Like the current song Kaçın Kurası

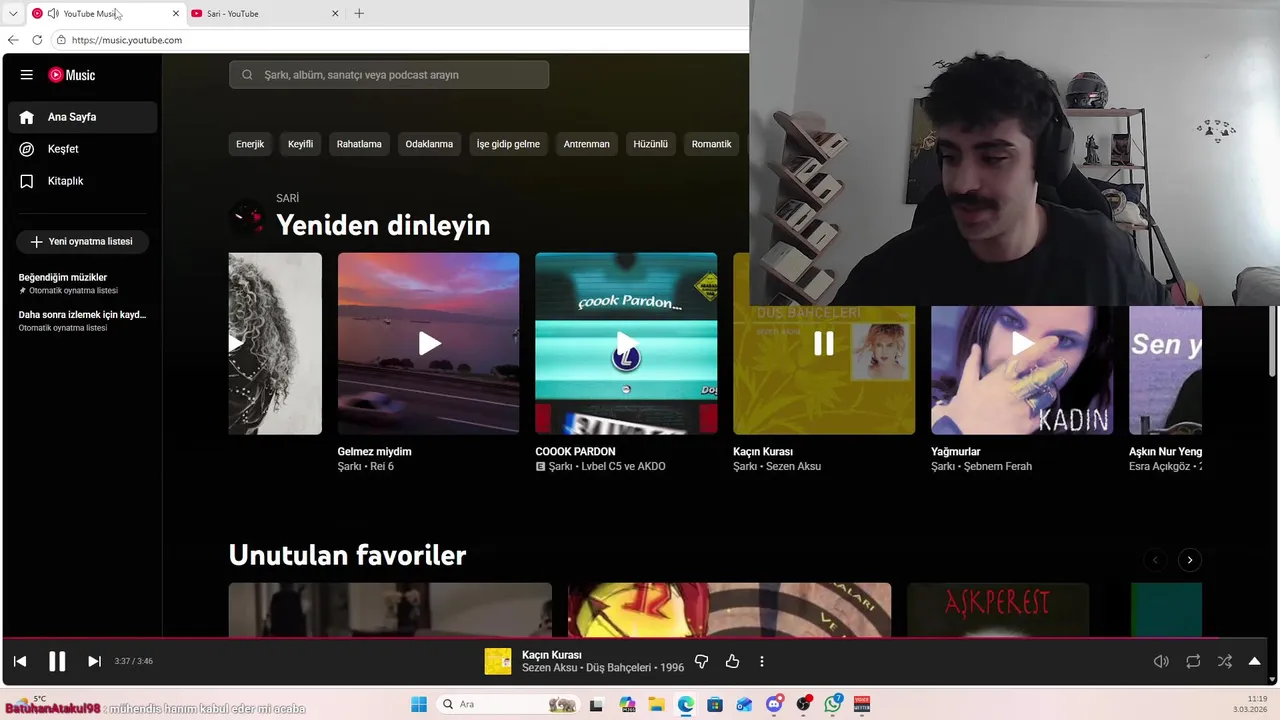click(732, 661)
